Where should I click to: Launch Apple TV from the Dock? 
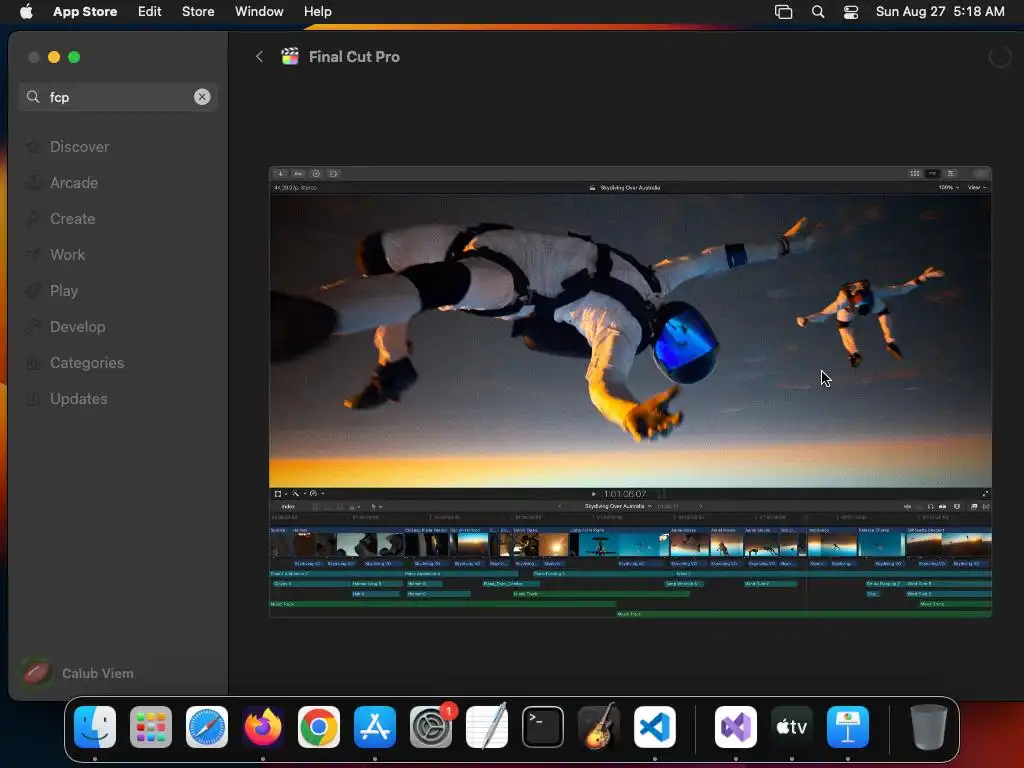click(792, 727)
